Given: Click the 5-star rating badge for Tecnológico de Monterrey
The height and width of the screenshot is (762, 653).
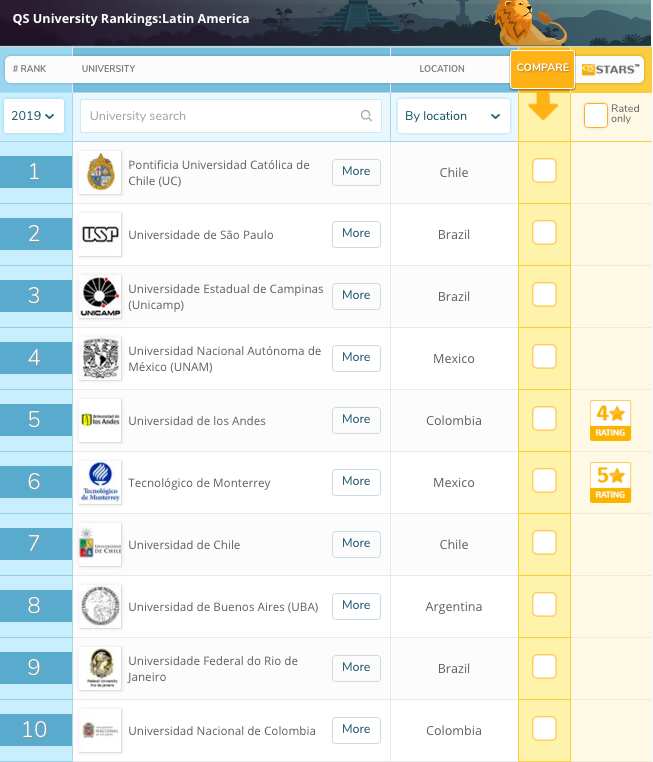Looking at the screenshot, I should click(610, 482).
